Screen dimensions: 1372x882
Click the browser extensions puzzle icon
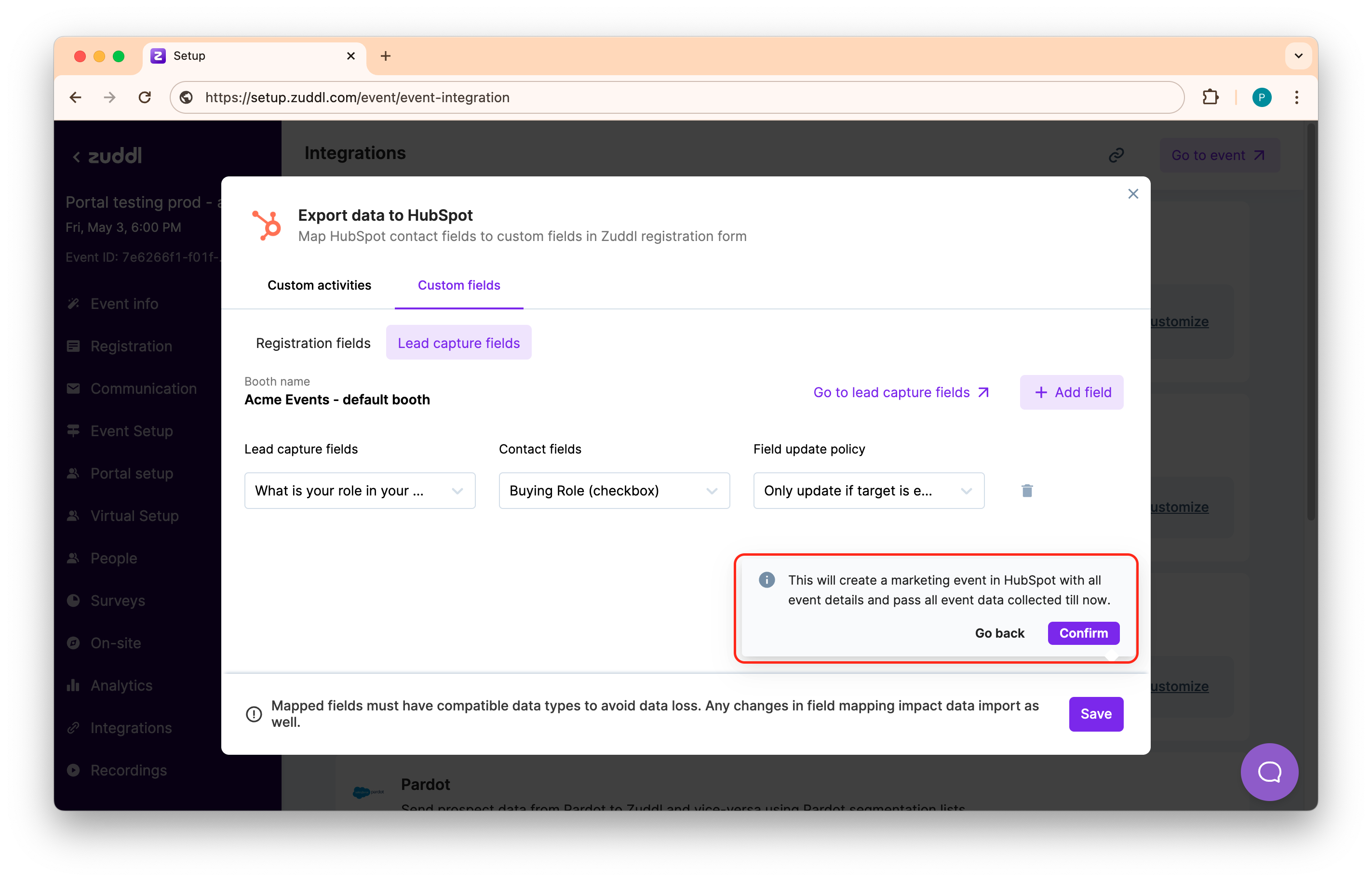1210,97
